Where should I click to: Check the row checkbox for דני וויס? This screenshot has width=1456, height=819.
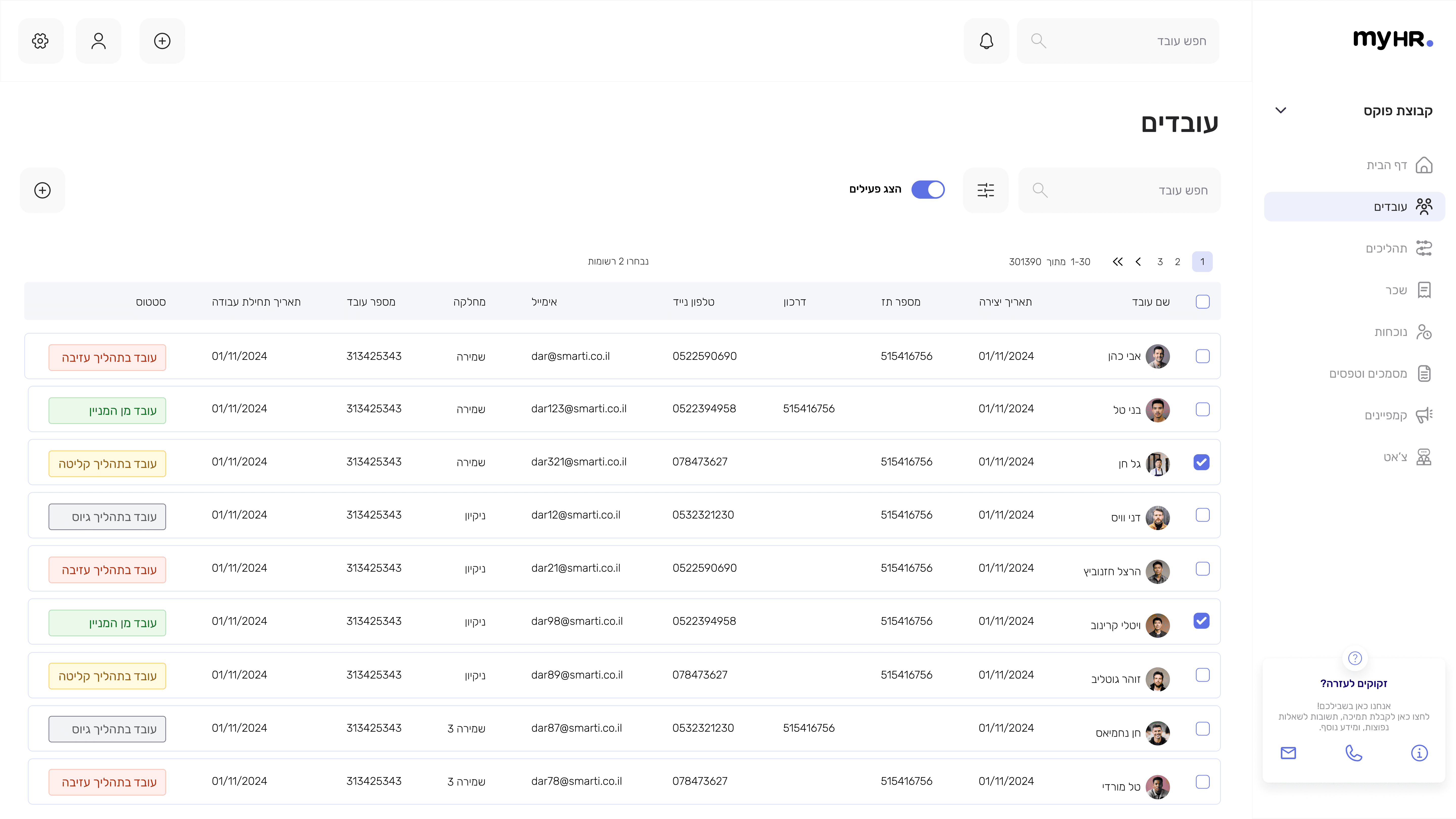pyautogui.click(x=1203, y=515)
